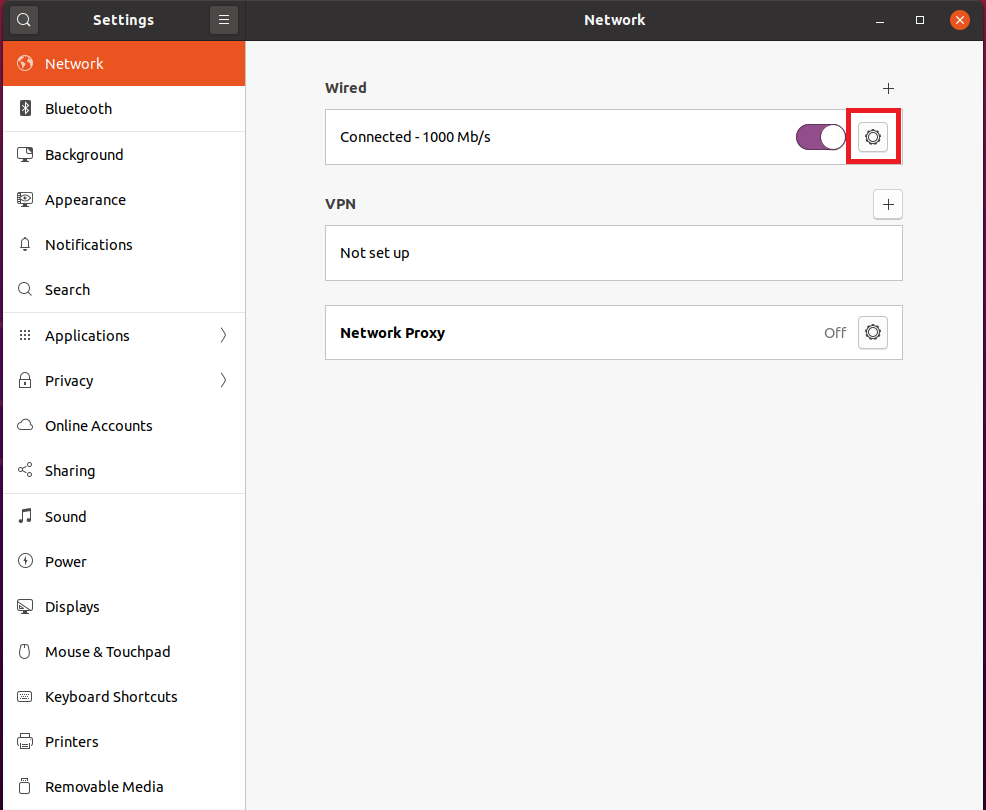Add a VPN connection with plus button
The image size is (986, 810).
(x=888, y=204)
